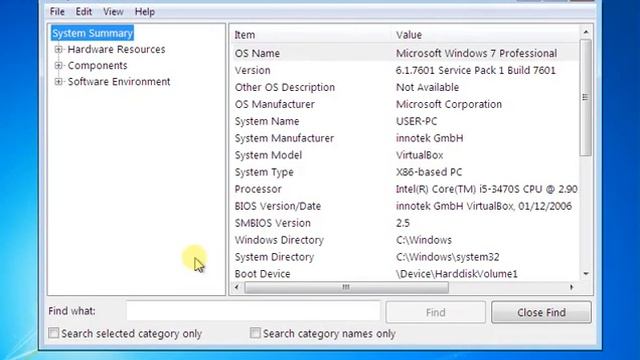Click the vertical scrollbar down arrow

click(586, 273)
